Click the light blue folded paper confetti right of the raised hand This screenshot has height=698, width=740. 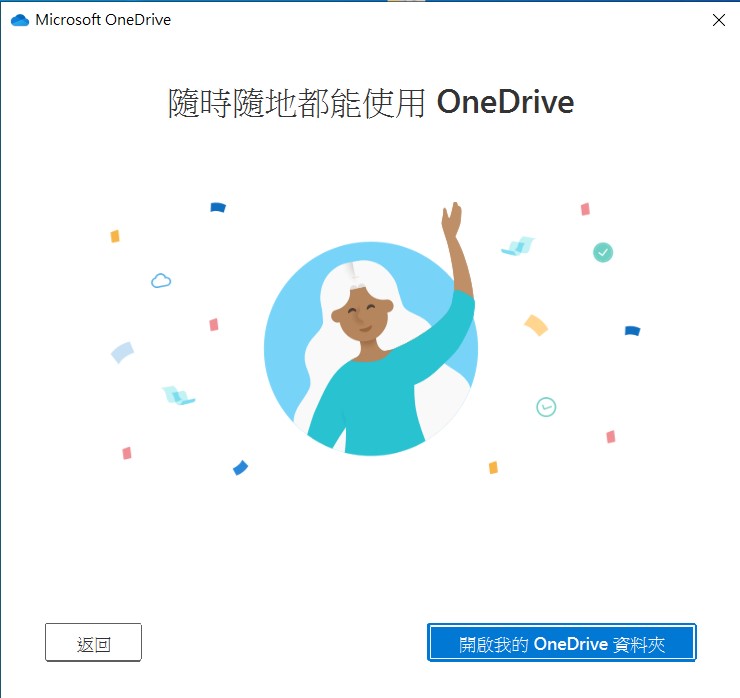(518, 246)
